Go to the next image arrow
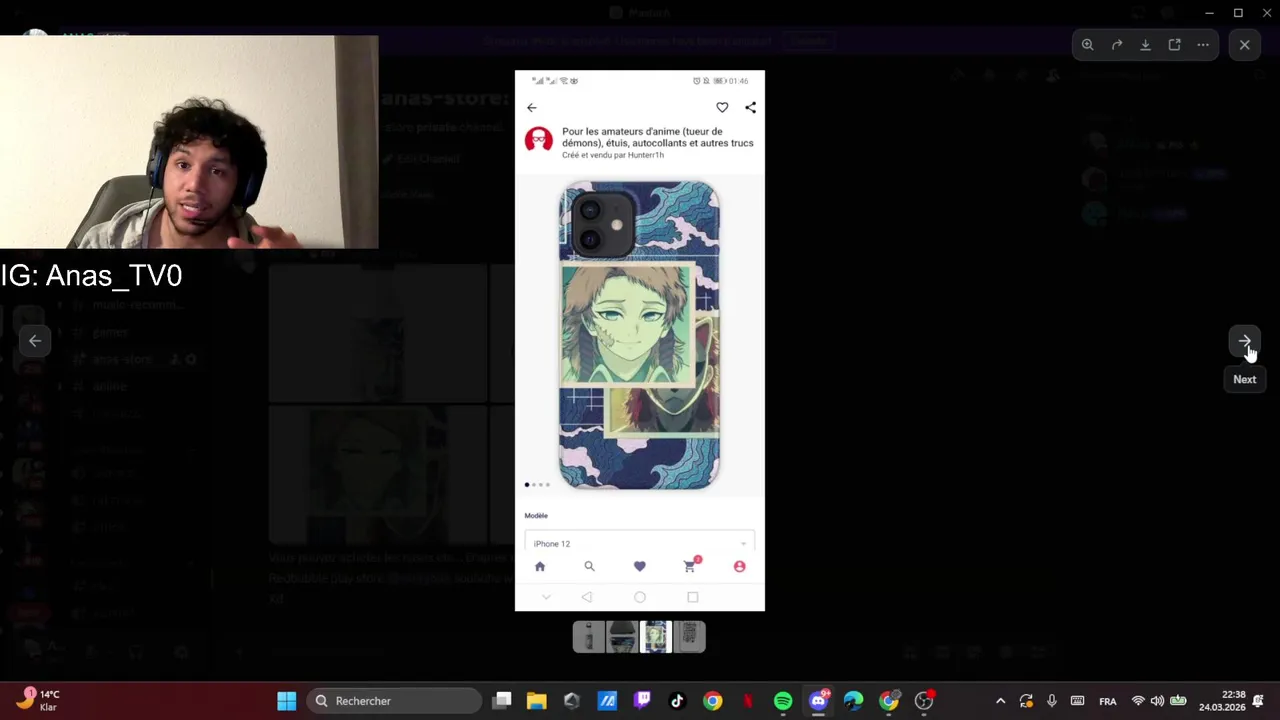This screenshot has height=720, width=1280. pos(1244,341)
